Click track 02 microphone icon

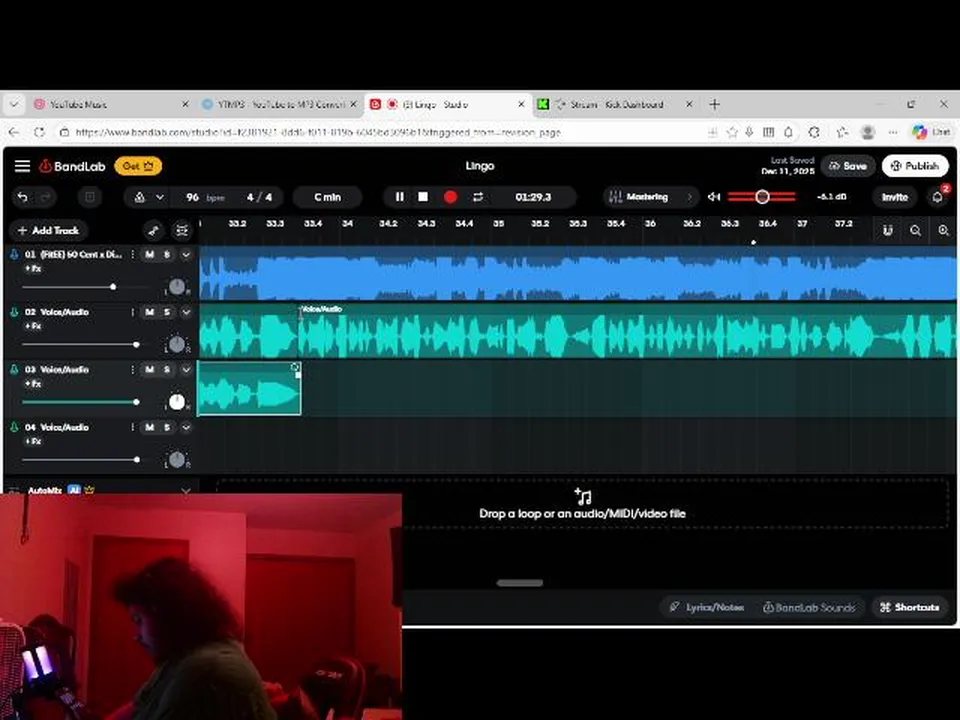[14, 312]
